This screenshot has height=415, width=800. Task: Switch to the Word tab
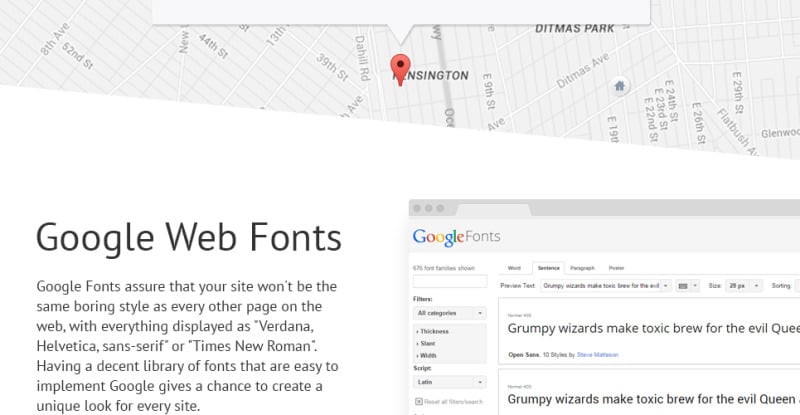(514, 268)
